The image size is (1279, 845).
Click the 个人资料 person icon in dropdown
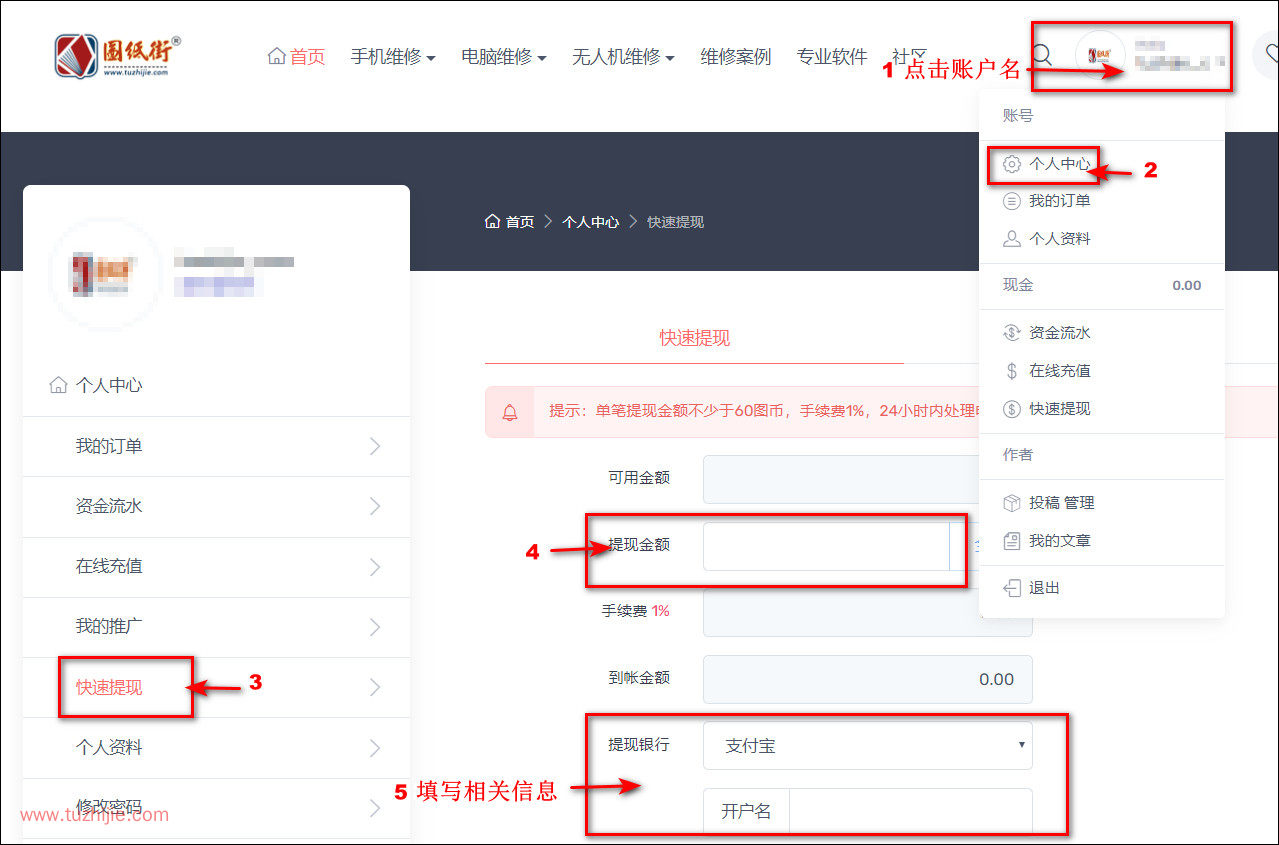coord(1012,239)
